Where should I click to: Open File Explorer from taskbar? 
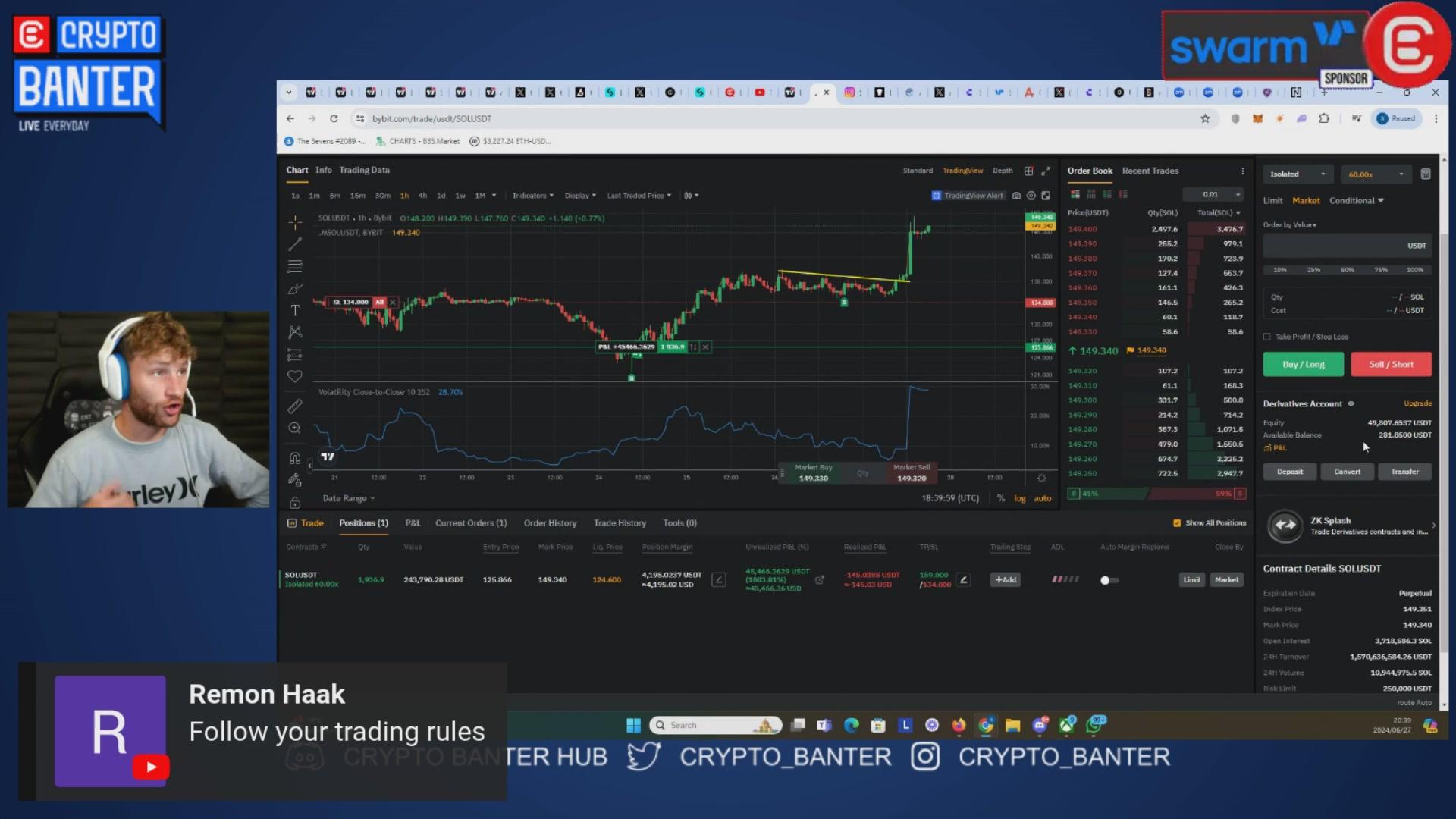(x=1012, y=725)
